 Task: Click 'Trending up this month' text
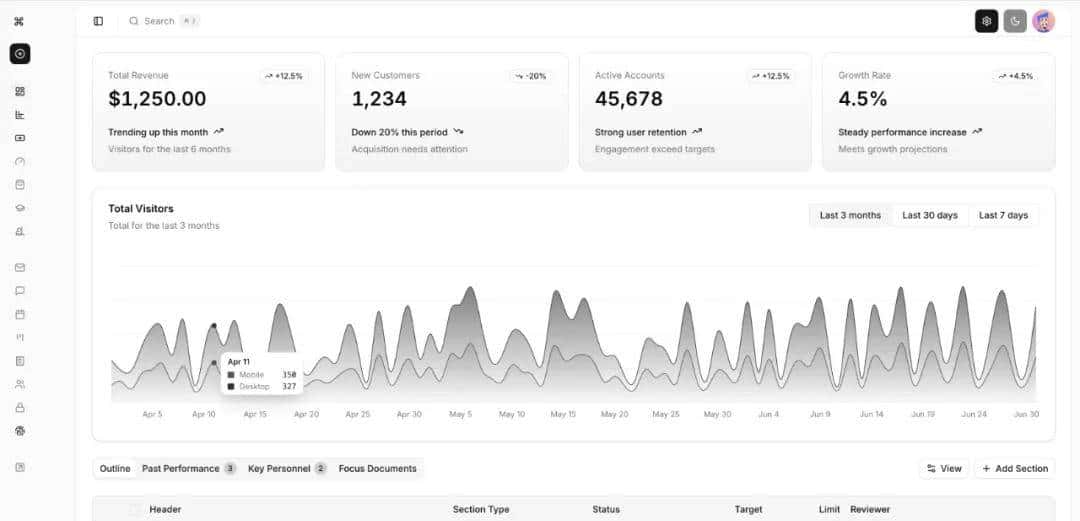[x=158, y=132]
